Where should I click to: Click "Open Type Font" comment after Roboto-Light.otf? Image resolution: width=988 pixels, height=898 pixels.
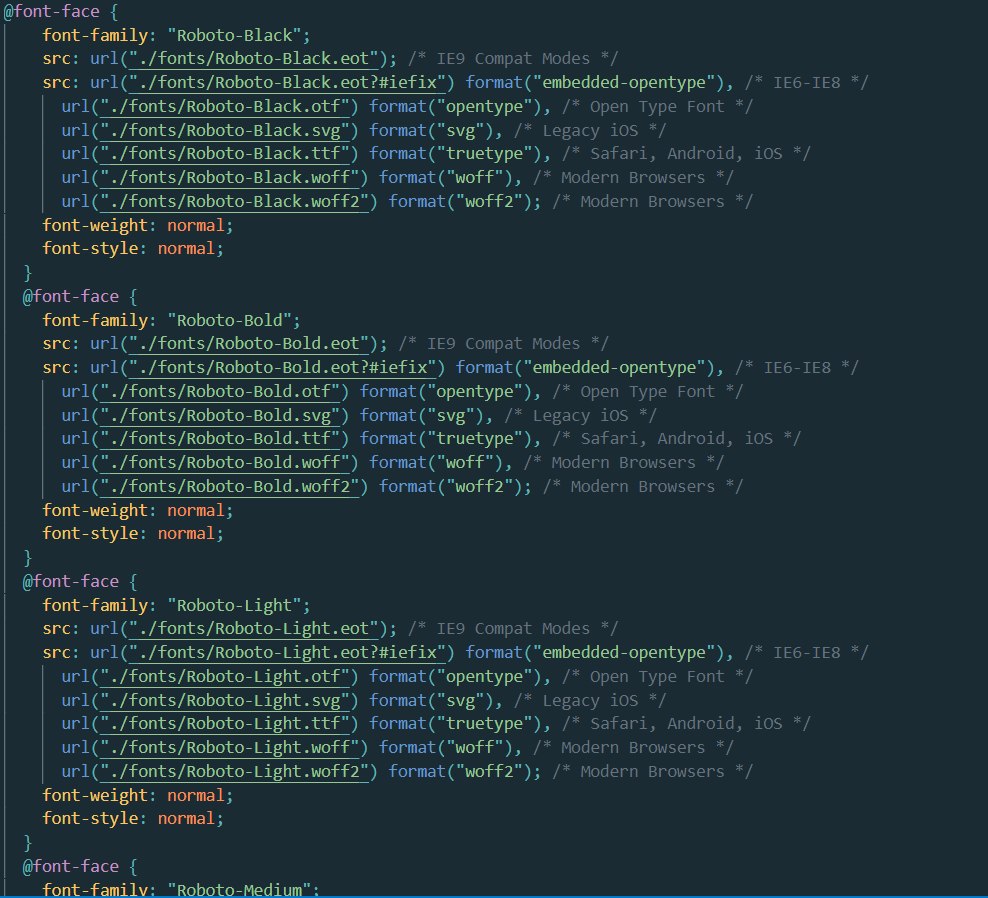point(657,676)
